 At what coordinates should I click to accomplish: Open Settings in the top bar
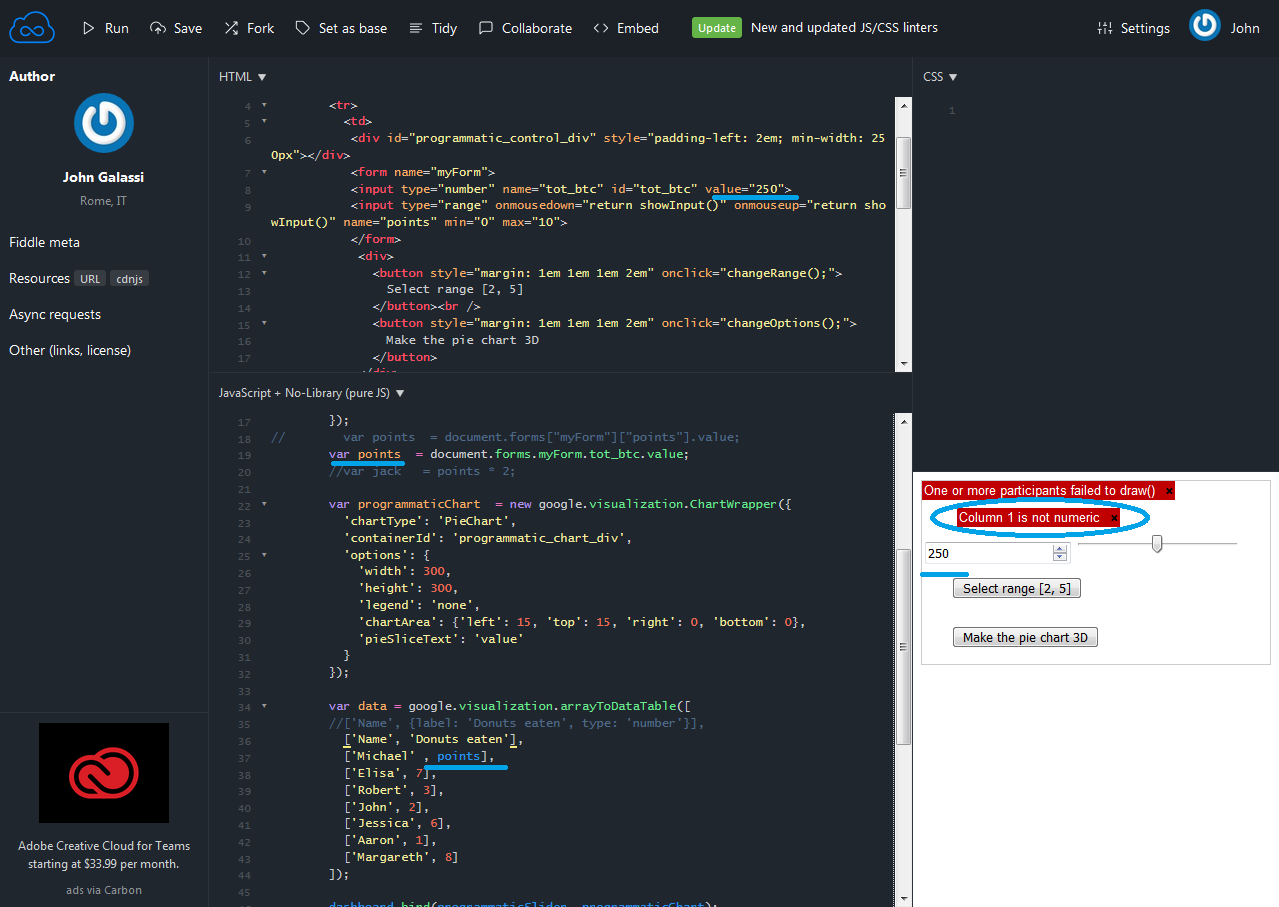[x=1133, y=28]
